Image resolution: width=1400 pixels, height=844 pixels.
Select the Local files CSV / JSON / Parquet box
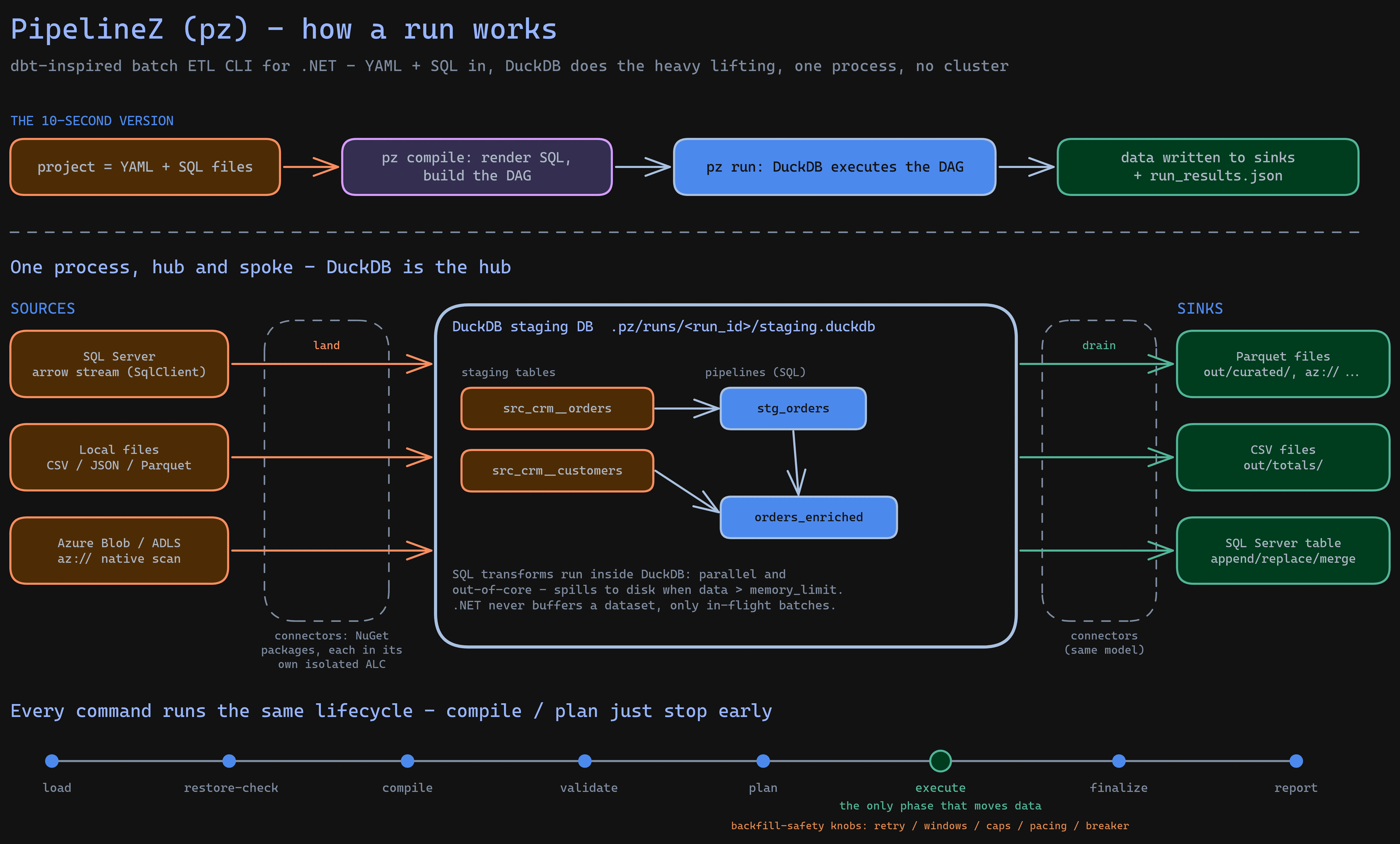(119, 457)
